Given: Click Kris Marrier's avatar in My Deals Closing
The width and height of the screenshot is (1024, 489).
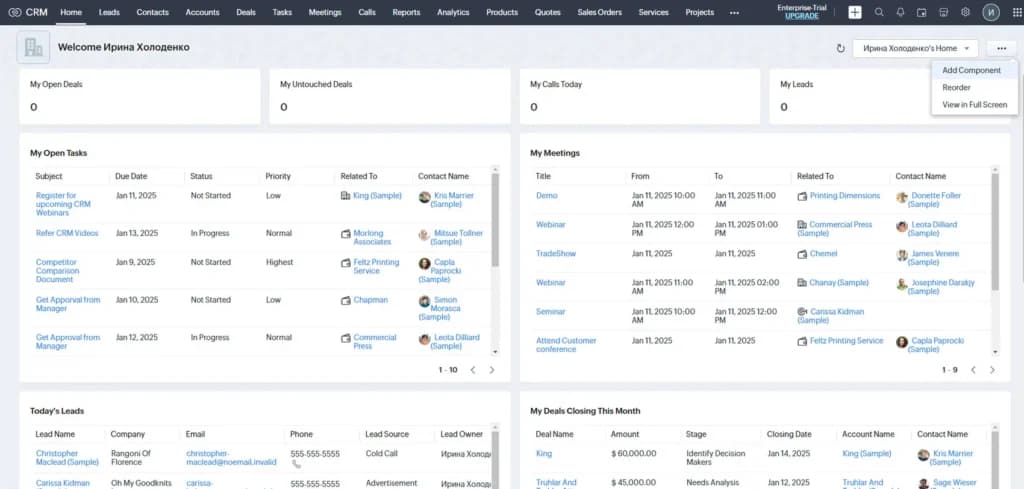Looking at the screenshot, I should 923,455.
